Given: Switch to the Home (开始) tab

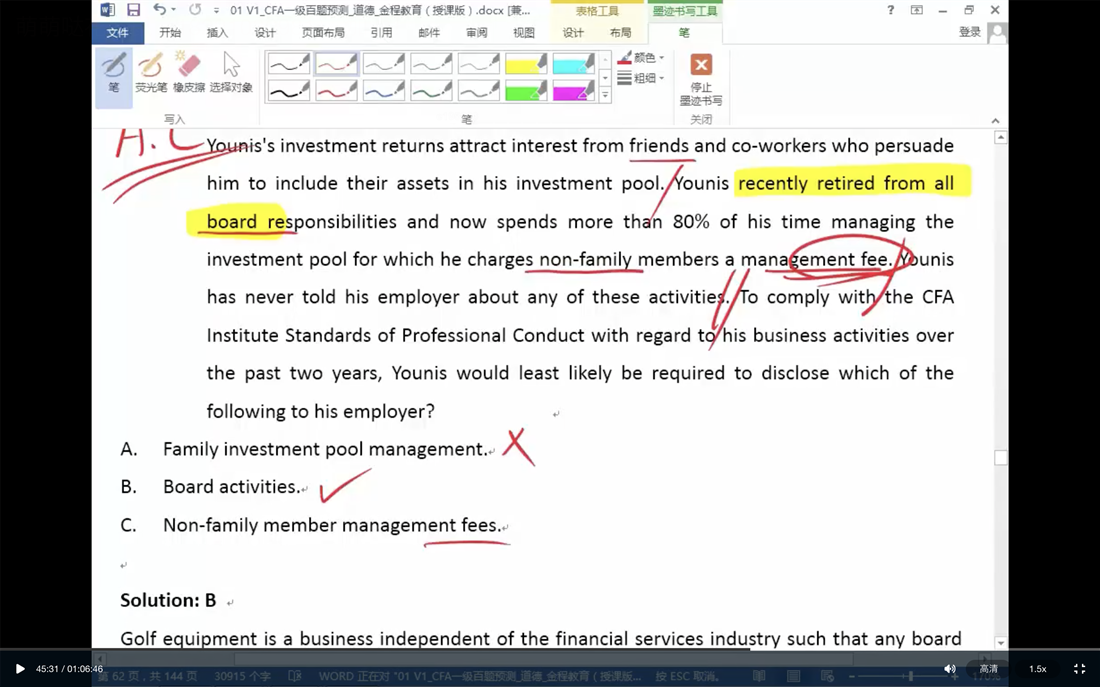Looking at the screenshot, I should [x=170, y=33].
